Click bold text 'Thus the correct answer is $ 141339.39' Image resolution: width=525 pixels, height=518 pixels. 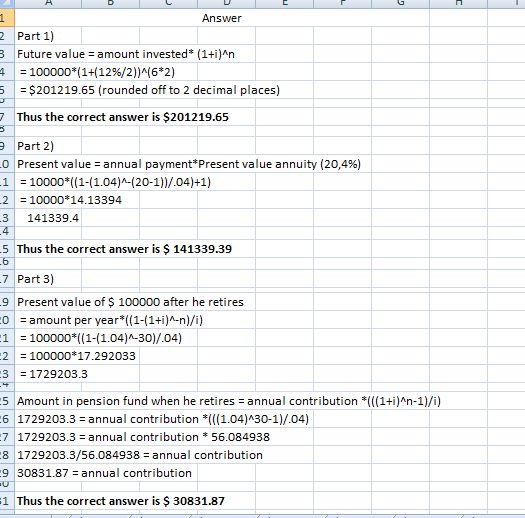(124, 249)
